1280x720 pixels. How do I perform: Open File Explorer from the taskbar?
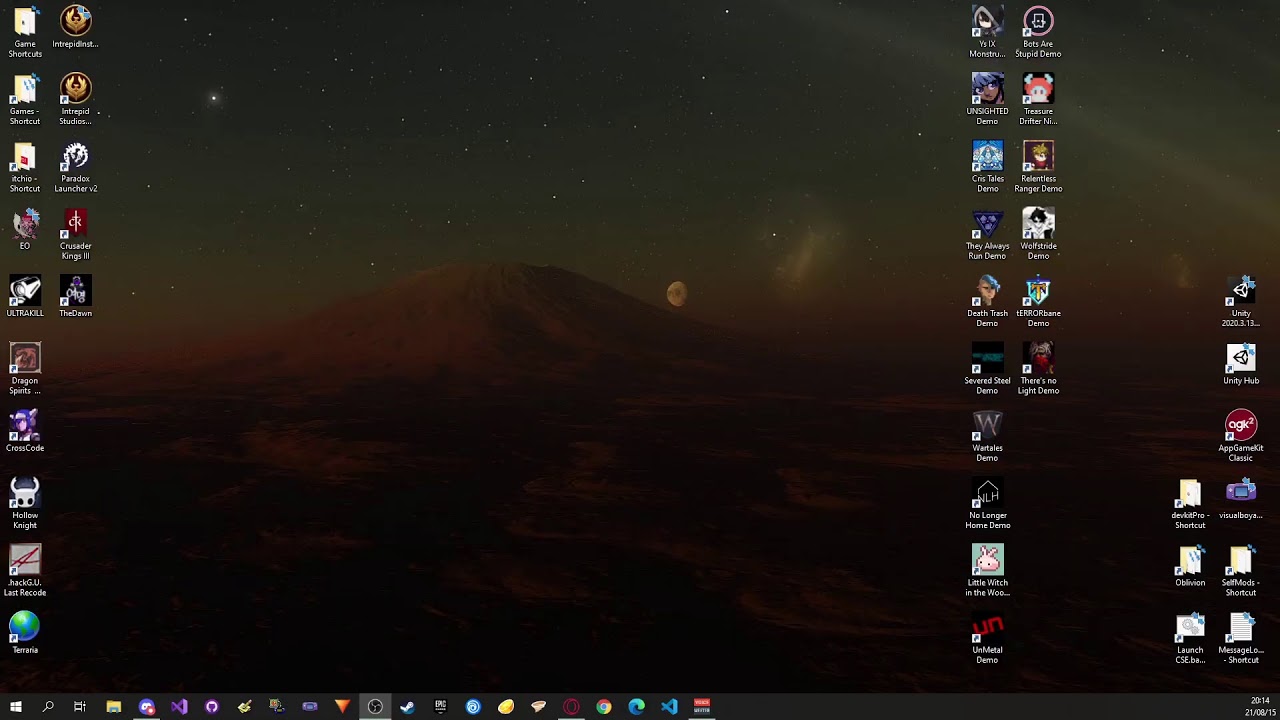[x=114, y=706]
